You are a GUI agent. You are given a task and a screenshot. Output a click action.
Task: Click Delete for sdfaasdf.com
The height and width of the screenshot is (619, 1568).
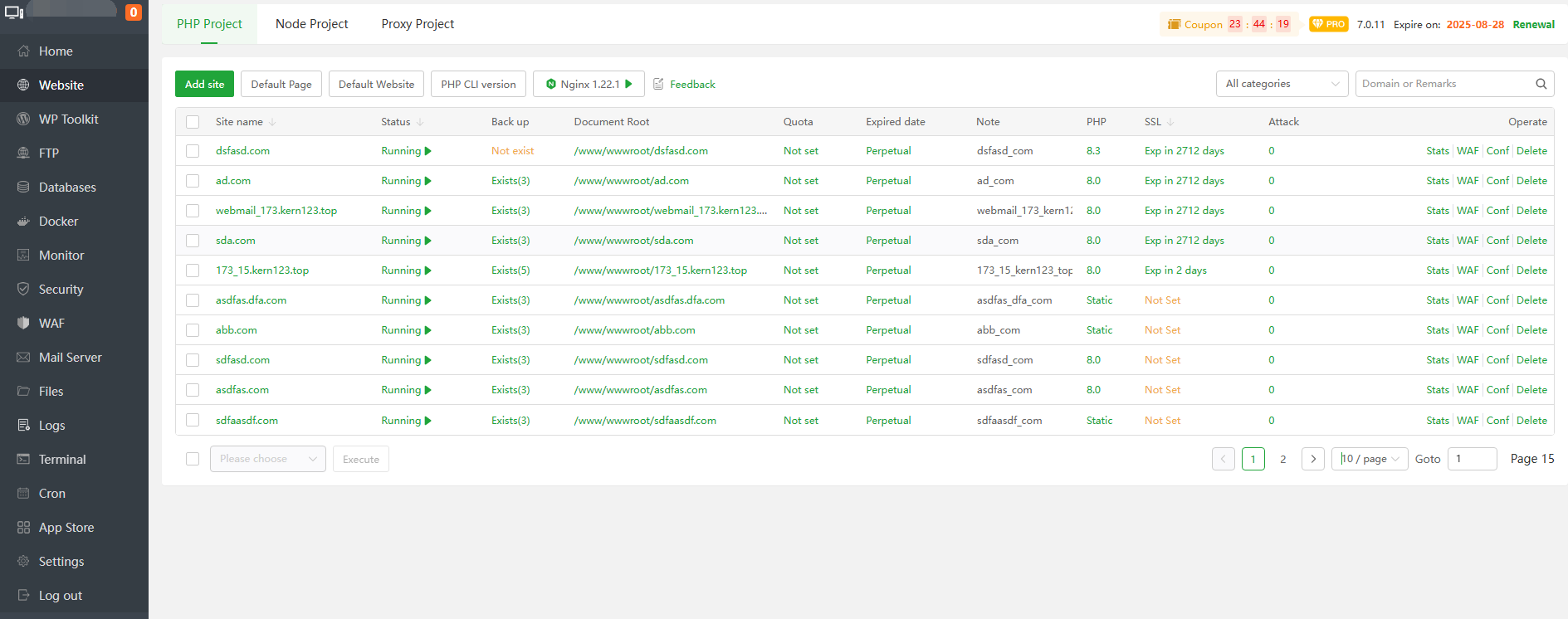pos(1531,421)
